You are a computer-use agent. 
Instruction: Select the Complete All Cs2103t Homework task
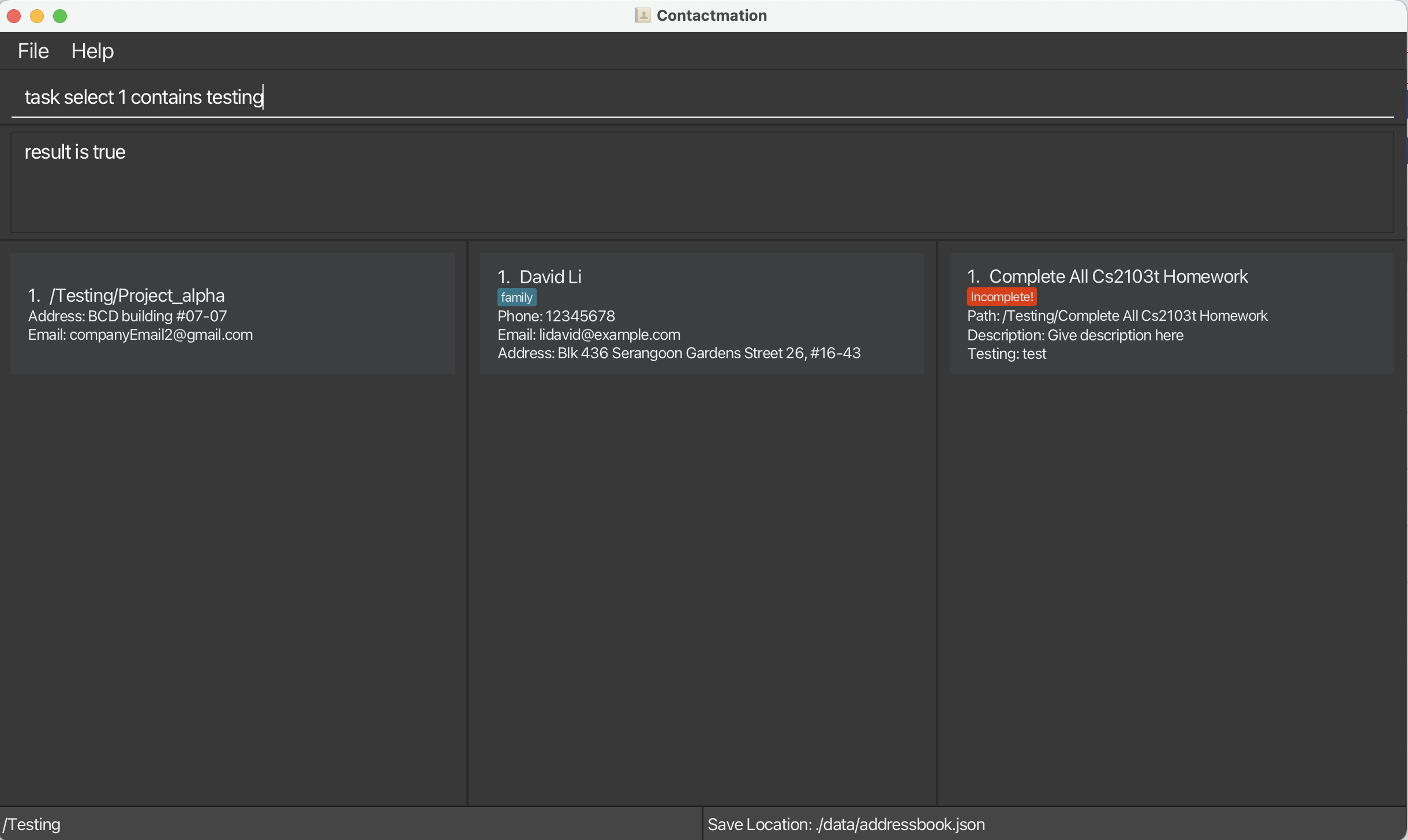pyautogui.click(x=1171, y=313)
